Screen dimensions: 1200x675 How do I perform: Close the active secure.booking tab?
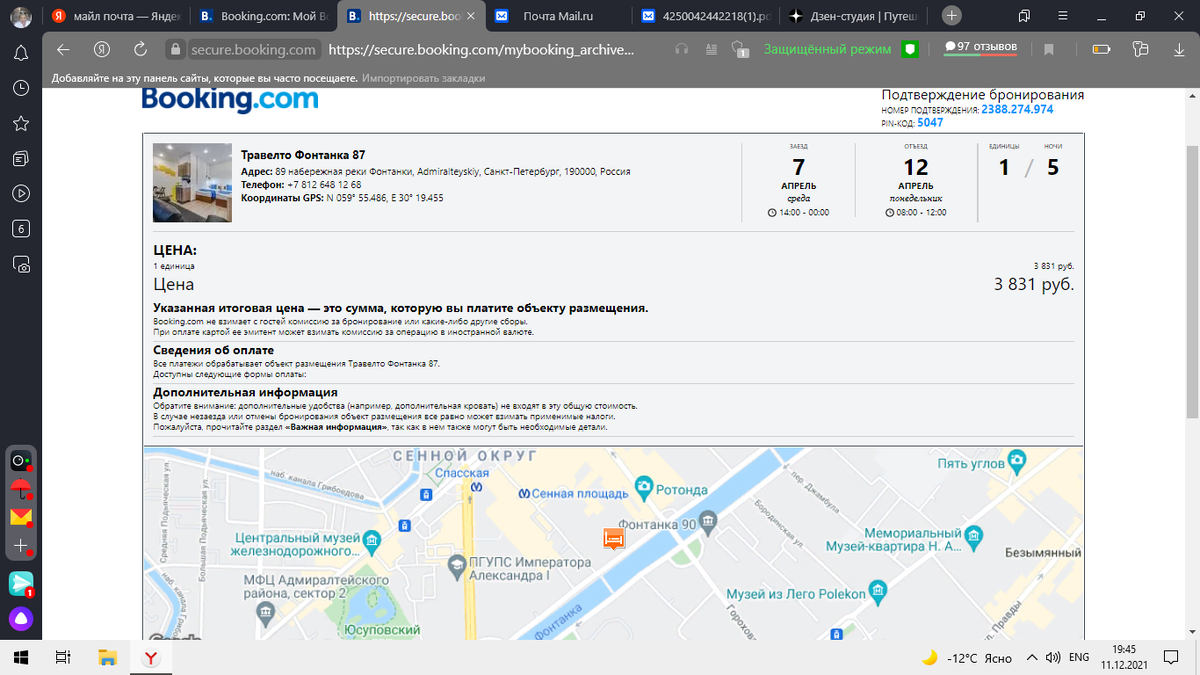471,16
